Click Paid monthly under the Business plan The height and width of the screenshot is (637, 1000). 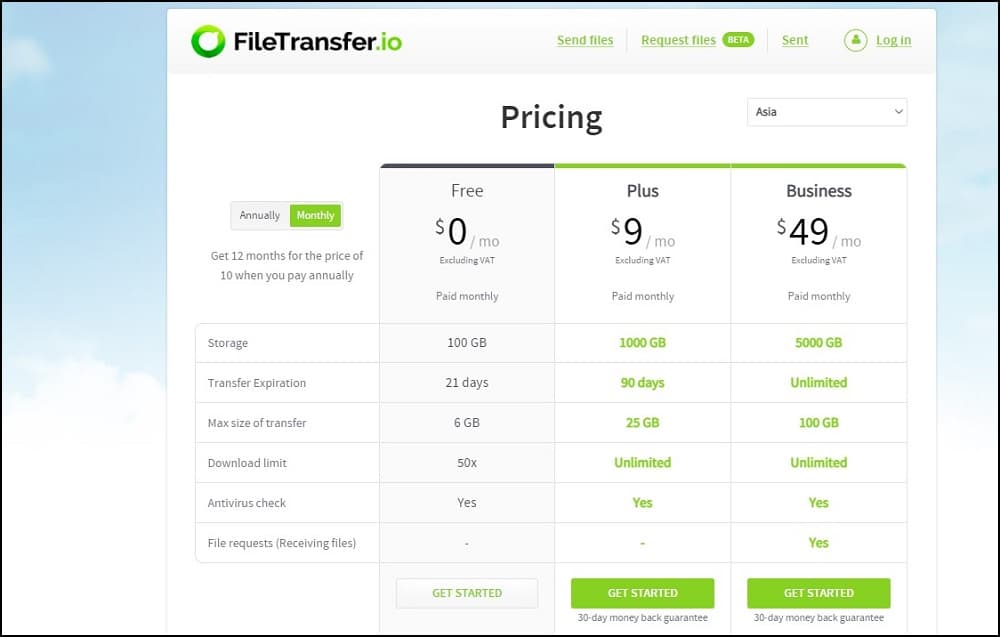point(818,296)
